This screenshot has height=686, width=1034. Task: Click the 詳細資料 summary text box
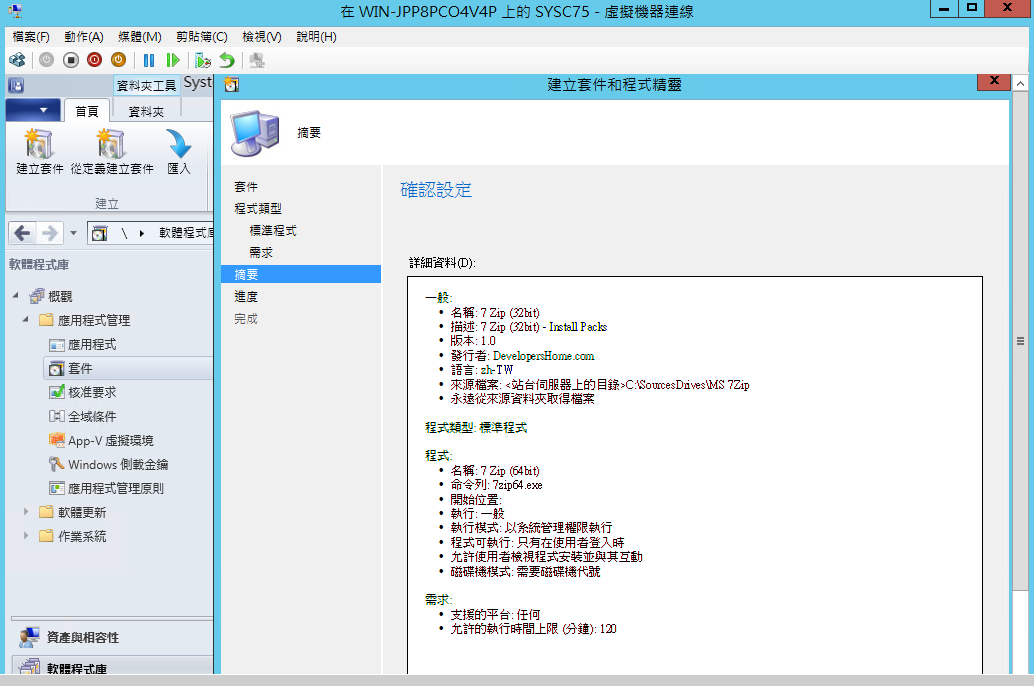tap(694, 475)
